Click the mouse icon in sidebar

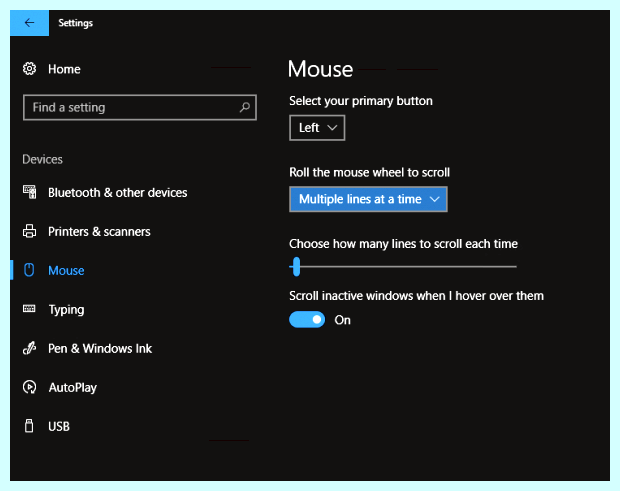tap(29, 270)
